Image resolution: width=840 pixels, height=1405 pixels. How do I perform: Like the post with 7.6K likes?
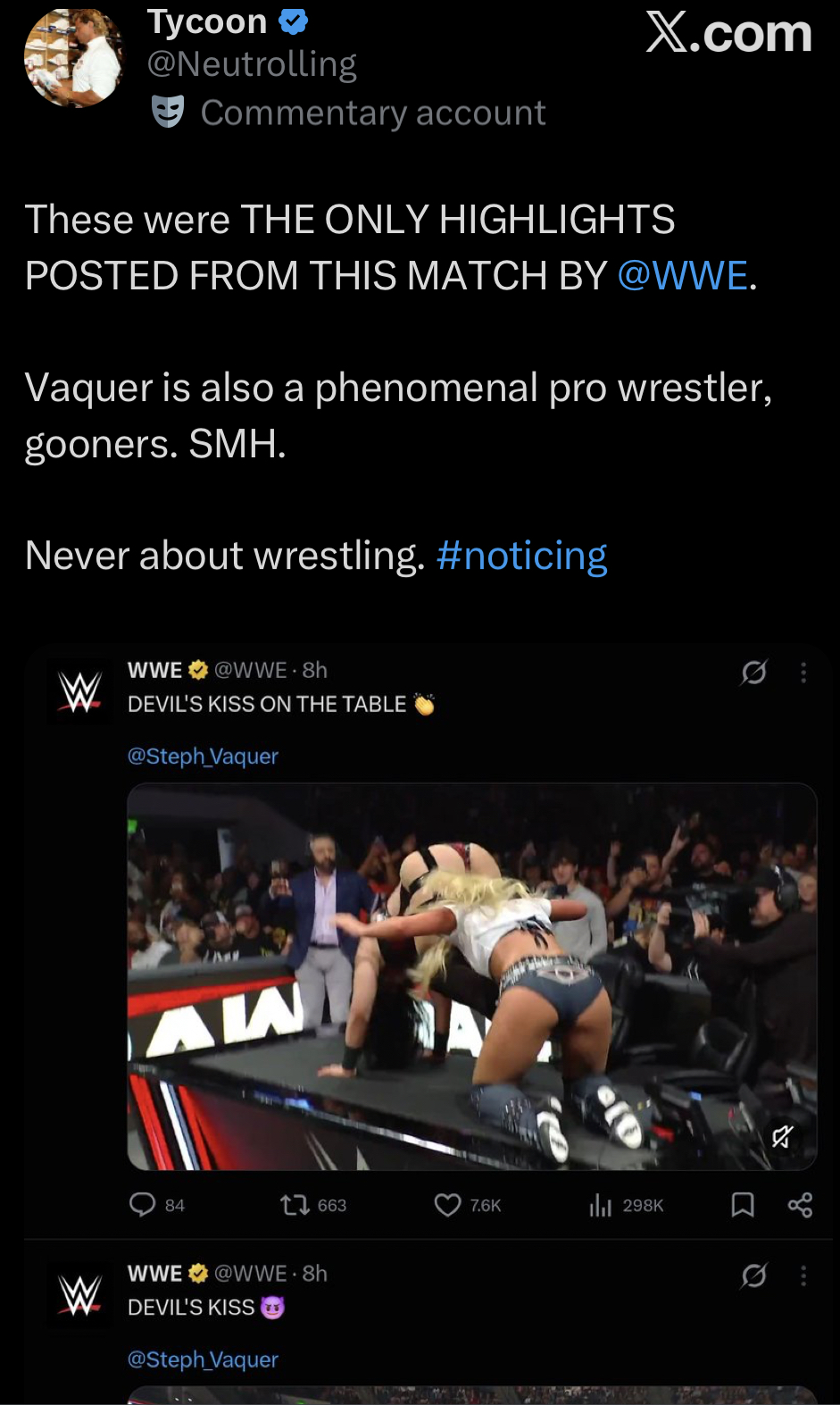point(467,1205)
